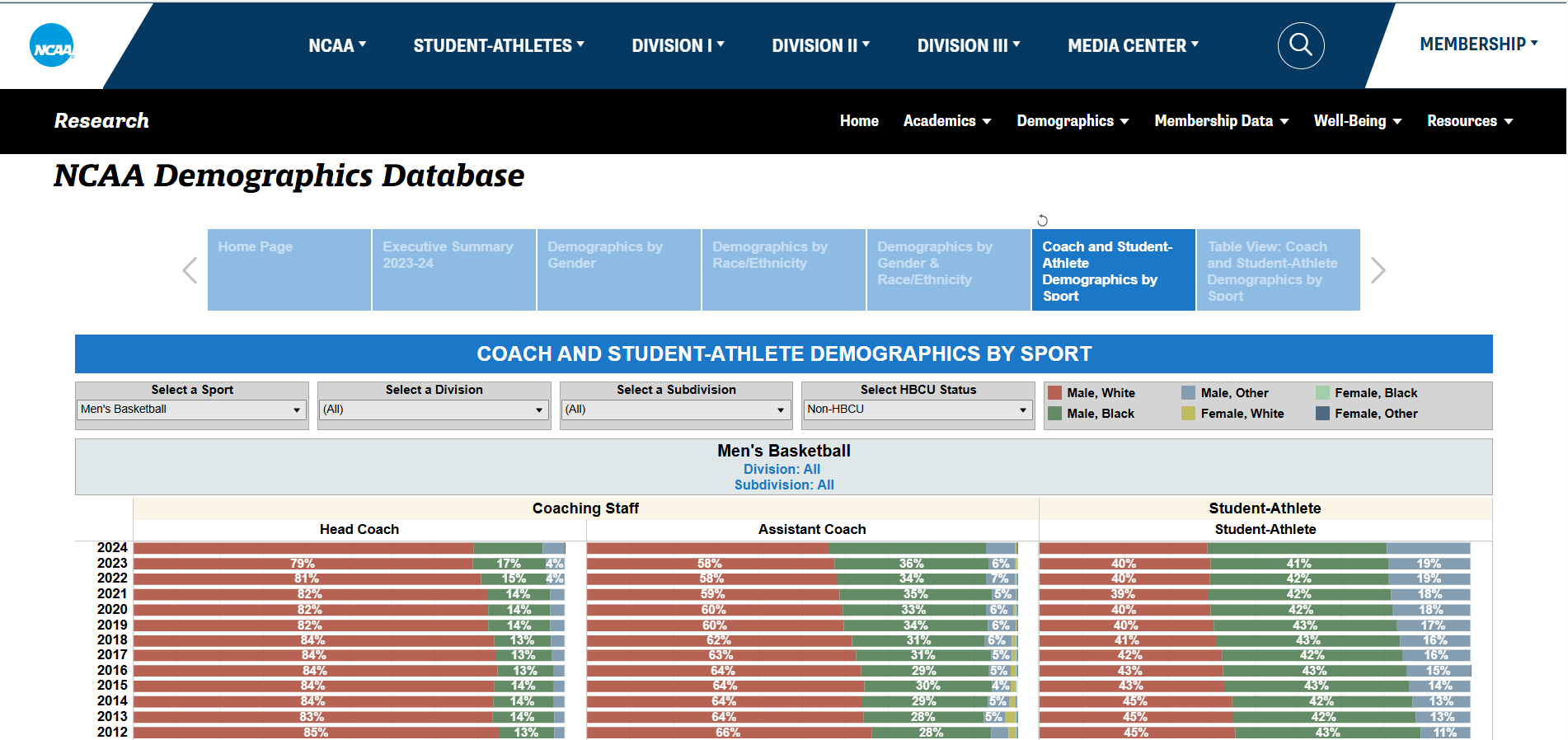Click the 2012 Assistant Coach 66% bar segment
Image resolution: width=1568 pixels, height=740 pixels.
pos(729,733)
